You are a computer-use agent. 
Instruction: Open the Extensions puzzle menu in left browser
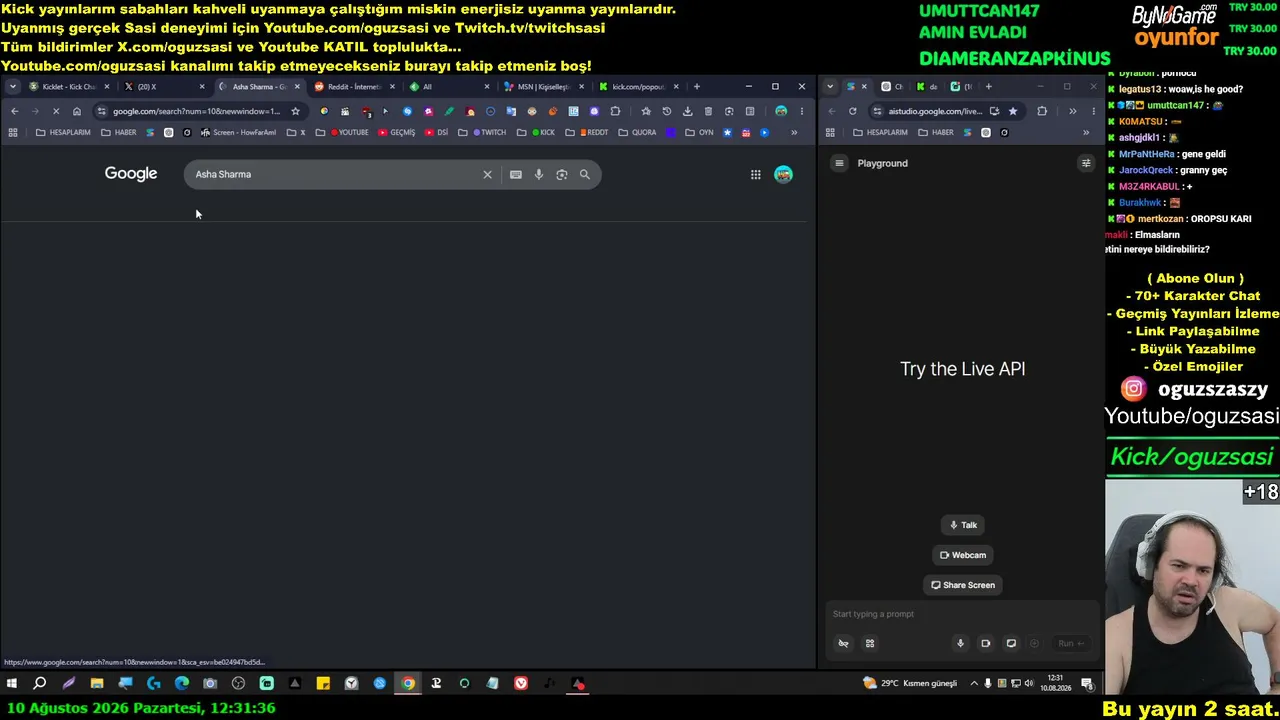[x=615, y=111]
